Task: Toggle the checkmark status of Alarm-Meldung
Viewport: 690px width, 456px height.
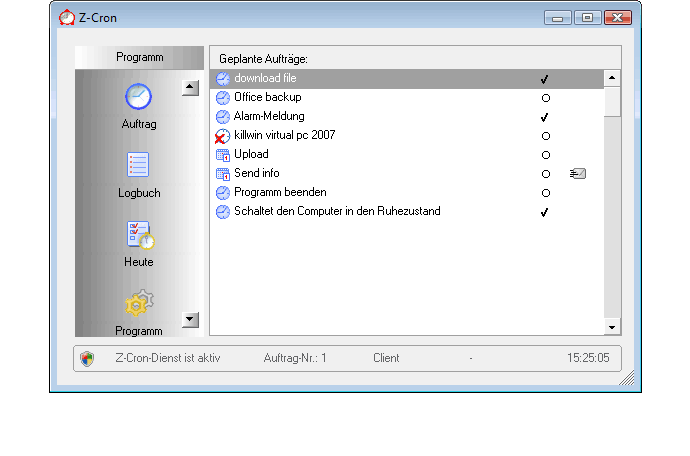Action: (545, 117)
